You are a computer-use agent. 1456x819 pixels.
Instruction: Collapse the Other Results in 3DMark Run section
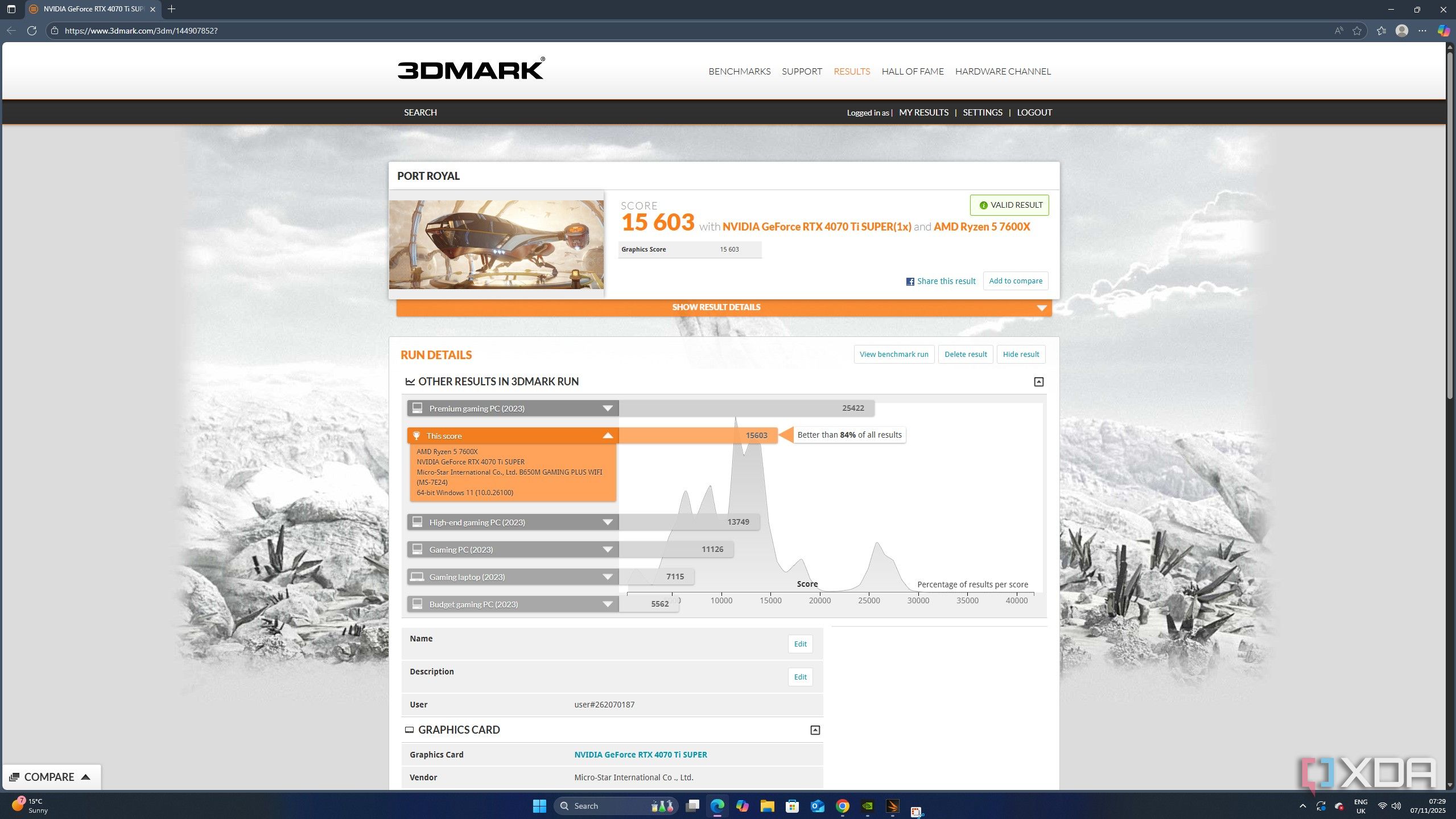[1038, 382]
